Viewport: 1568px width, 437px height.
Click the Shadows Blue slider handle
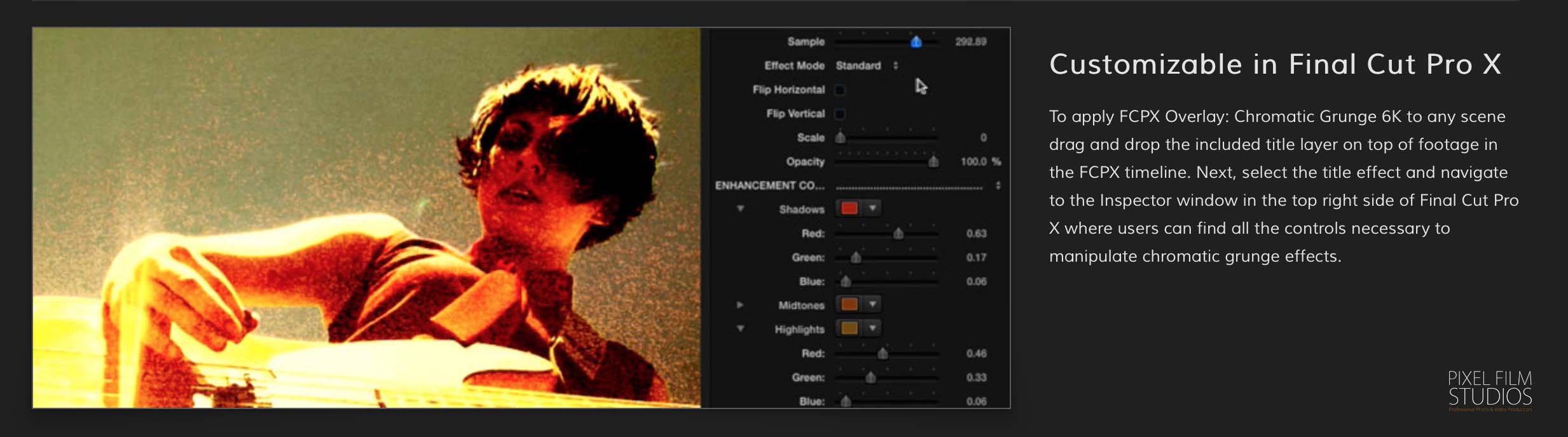(x=846, y=281)
